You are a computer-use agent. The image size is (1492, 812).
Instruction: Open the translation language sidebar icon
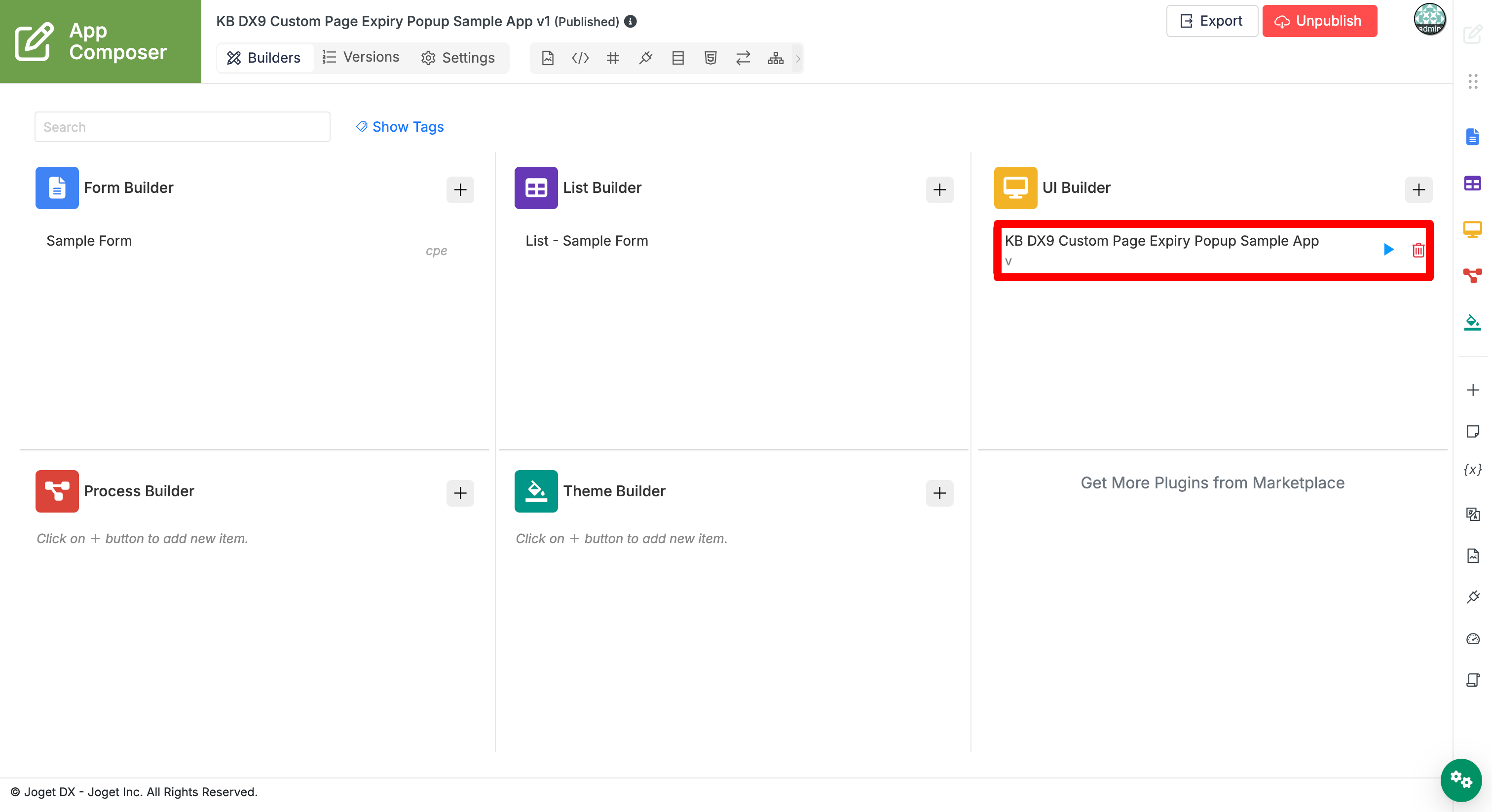1472,514
